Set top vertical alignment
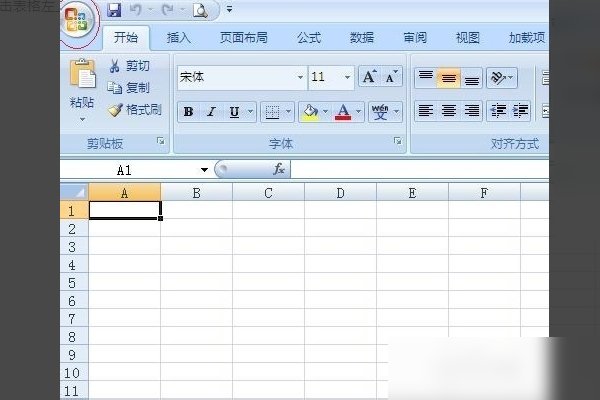 click(x=426, y=78)
